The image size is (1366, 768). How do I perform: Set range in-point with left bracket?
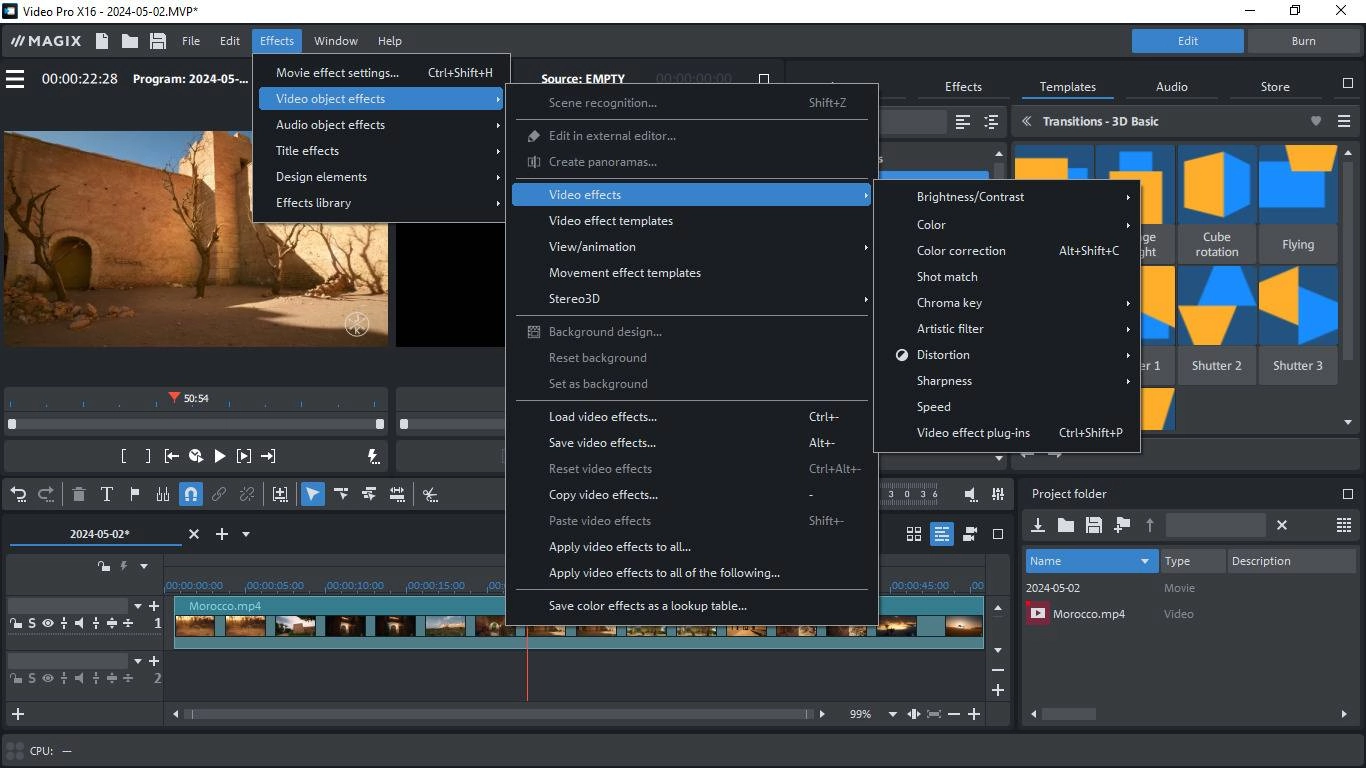coord(123,456)
